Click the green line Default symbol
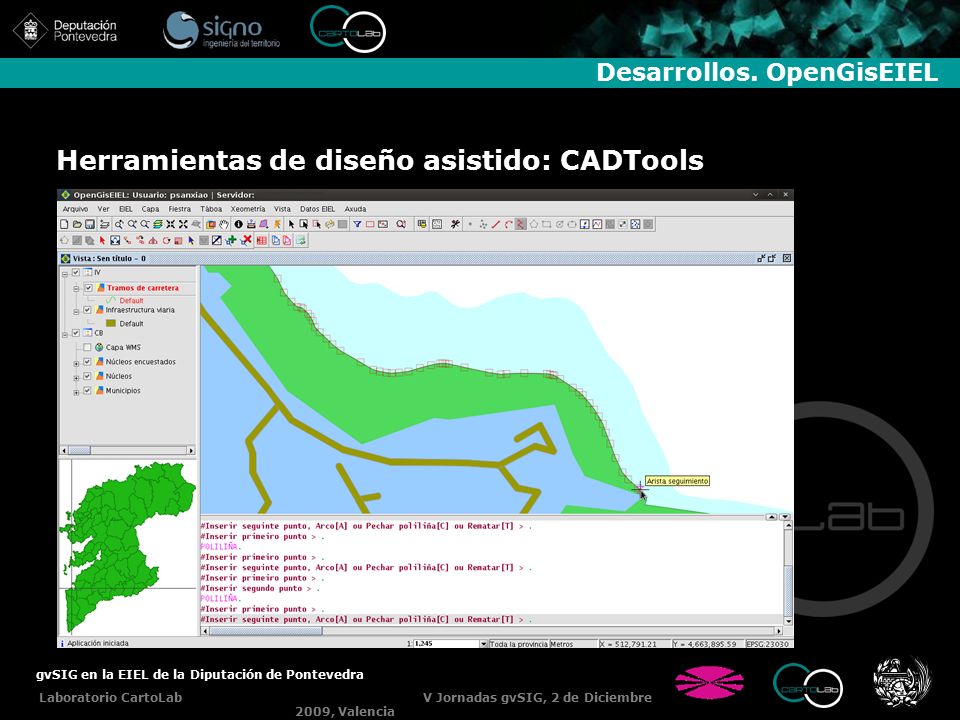 pyautogui.click(x=111, y=301)
